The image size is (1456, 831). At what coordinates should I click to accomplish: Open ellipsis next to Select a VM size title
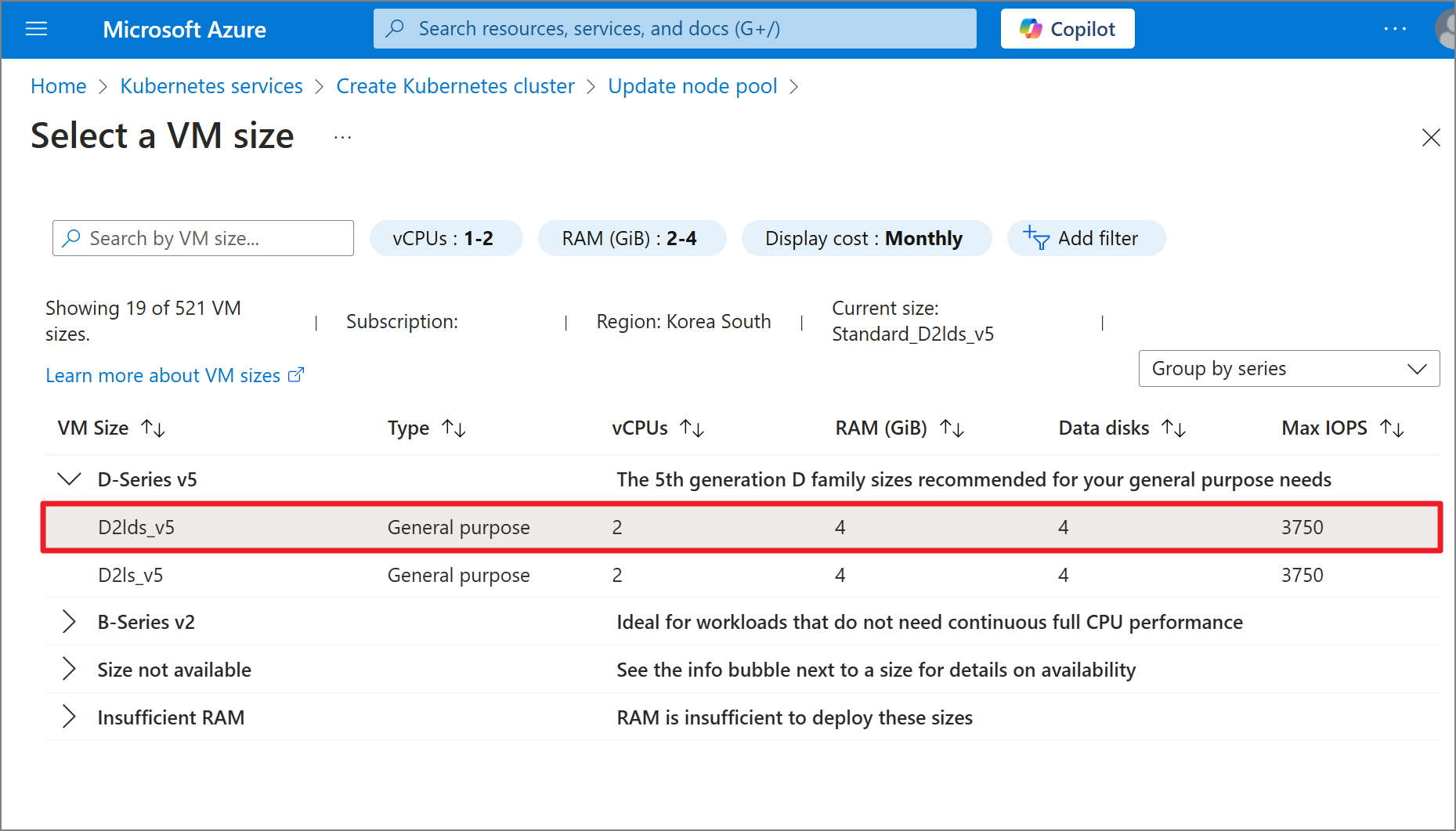(x=342, y=137)
